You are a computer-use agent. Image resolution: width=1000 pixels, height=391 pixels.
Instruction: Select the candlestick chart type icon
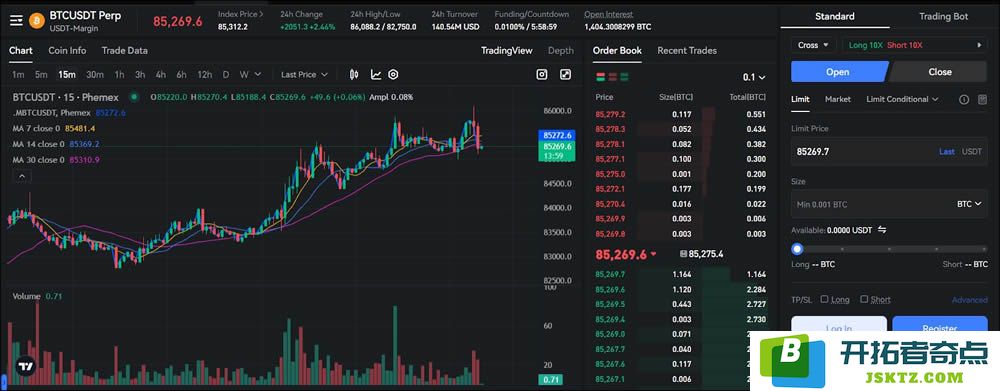pyautogui.click(x=355, y=75)
